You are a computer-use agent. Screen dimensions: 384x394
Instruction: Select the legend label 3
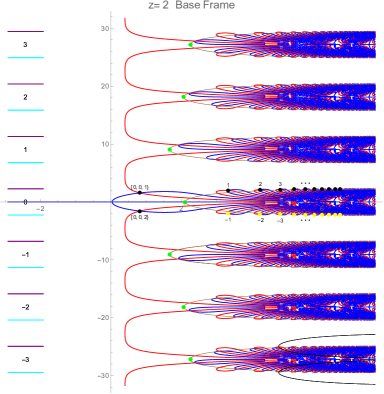click(x=25, y=45)
